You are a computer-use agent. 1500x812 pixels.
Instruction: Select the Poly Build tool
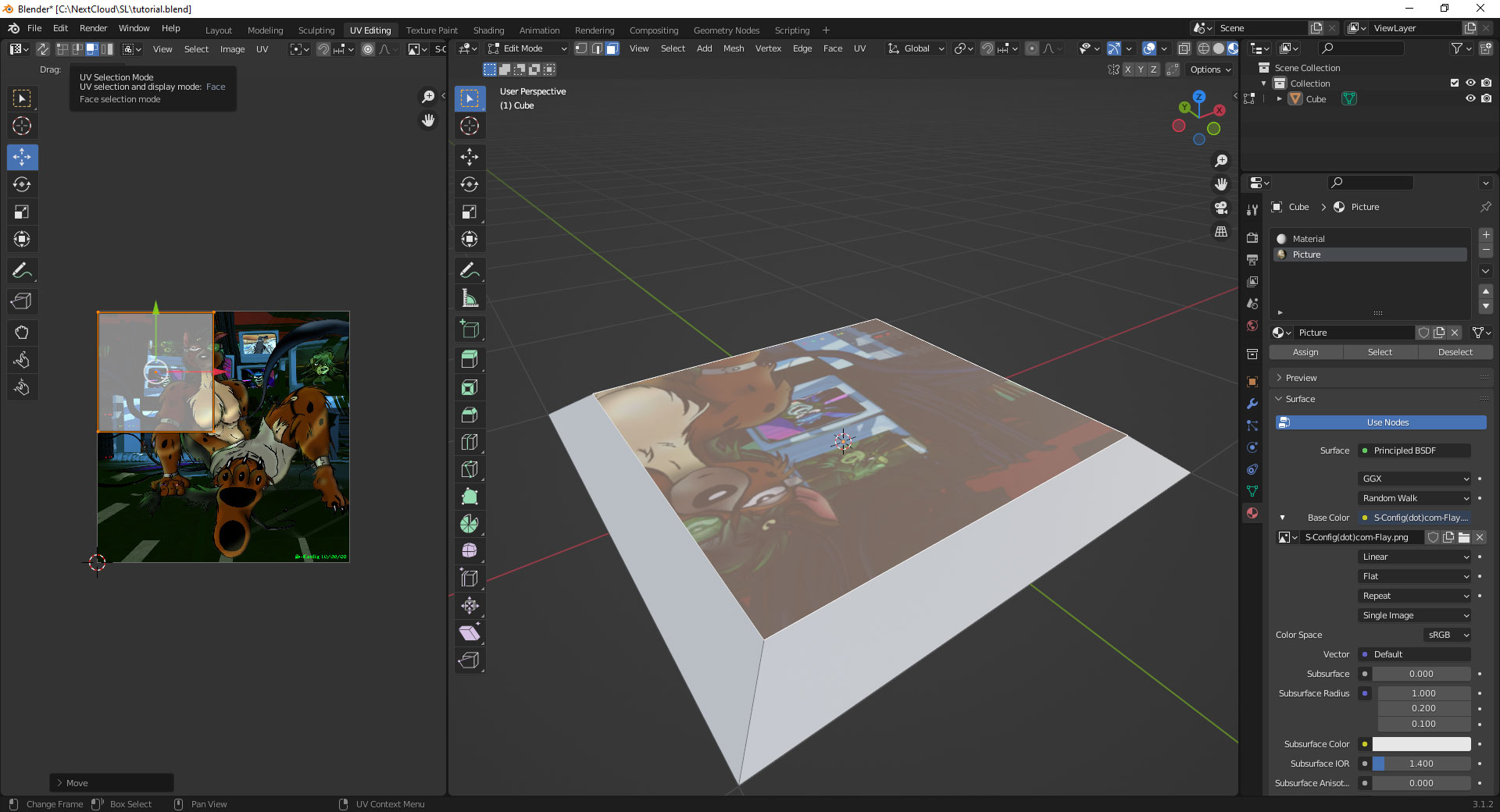pos(470,497)
